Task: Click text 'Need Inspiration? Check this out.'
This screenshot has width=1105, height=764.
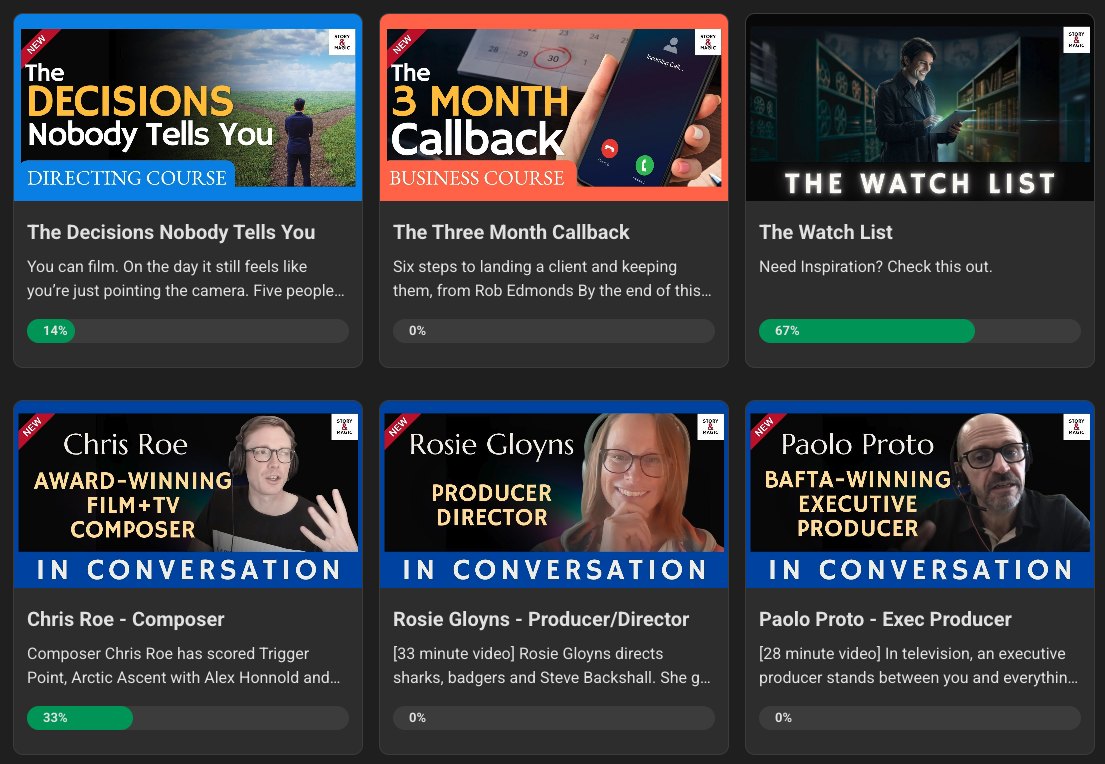Action: click(875, 266)
